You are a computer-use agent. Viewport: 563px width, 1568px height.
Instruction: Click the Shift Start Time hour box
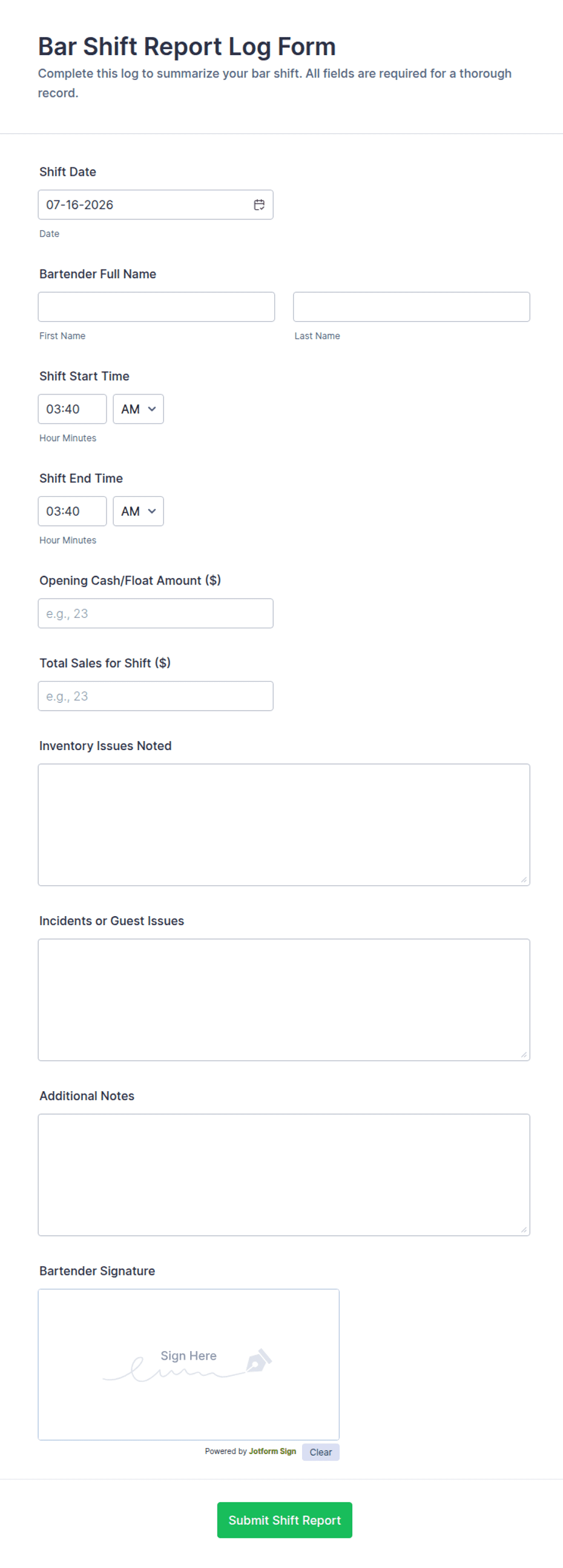pyautogui.click(x=73, y=409)
